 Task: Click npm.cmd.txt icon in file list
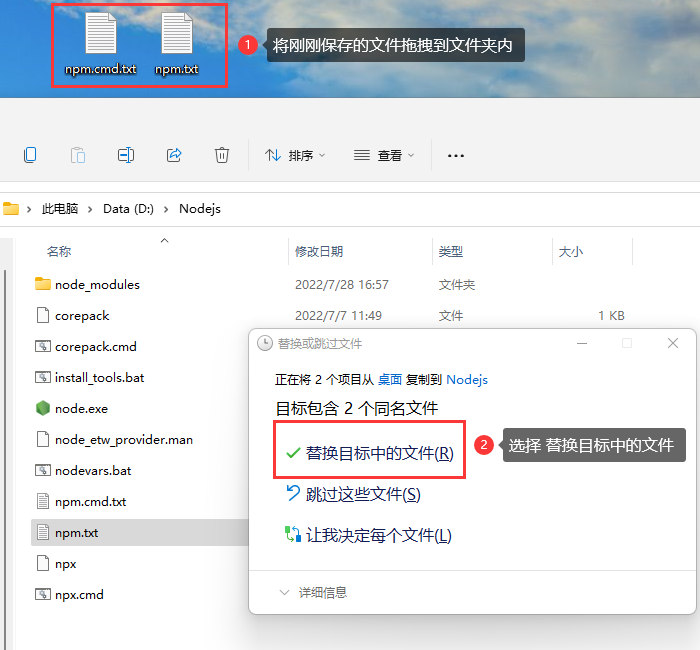[x=43, y=501]
